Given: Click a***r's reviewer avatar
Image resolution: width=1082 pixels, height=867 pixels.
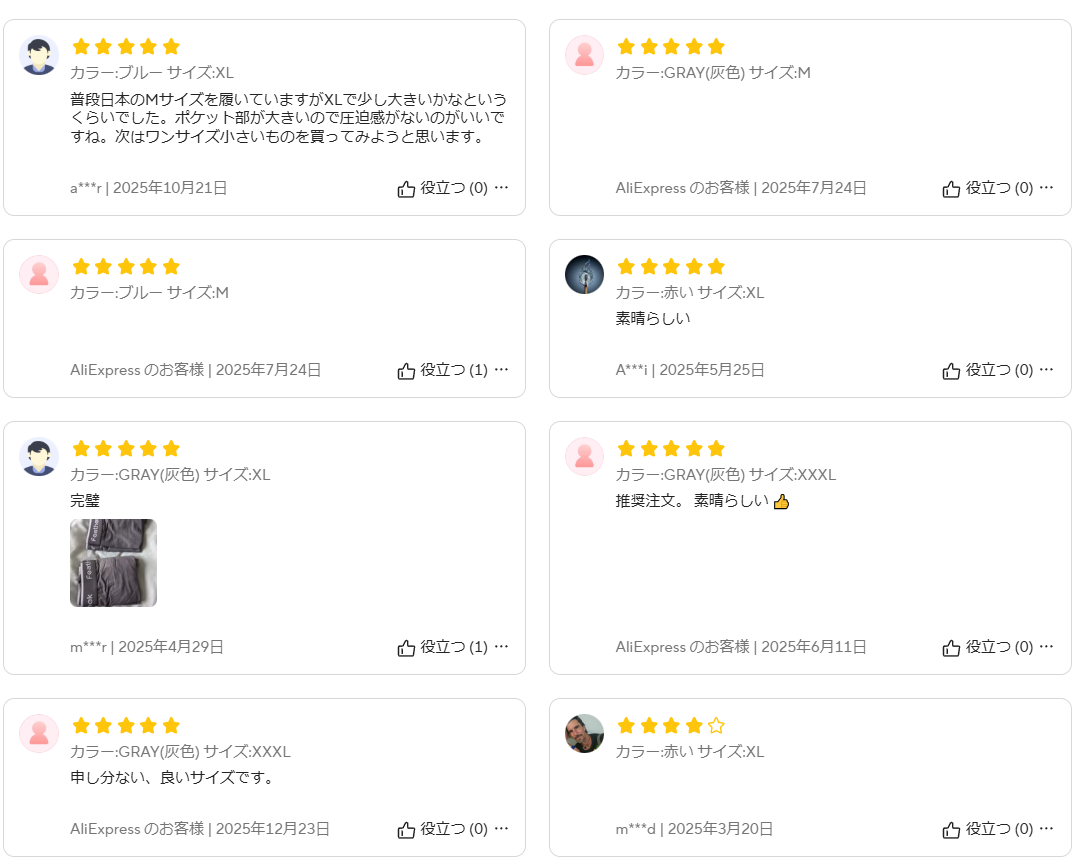Looking at the screenshot, I should click(x=39, y=55).
